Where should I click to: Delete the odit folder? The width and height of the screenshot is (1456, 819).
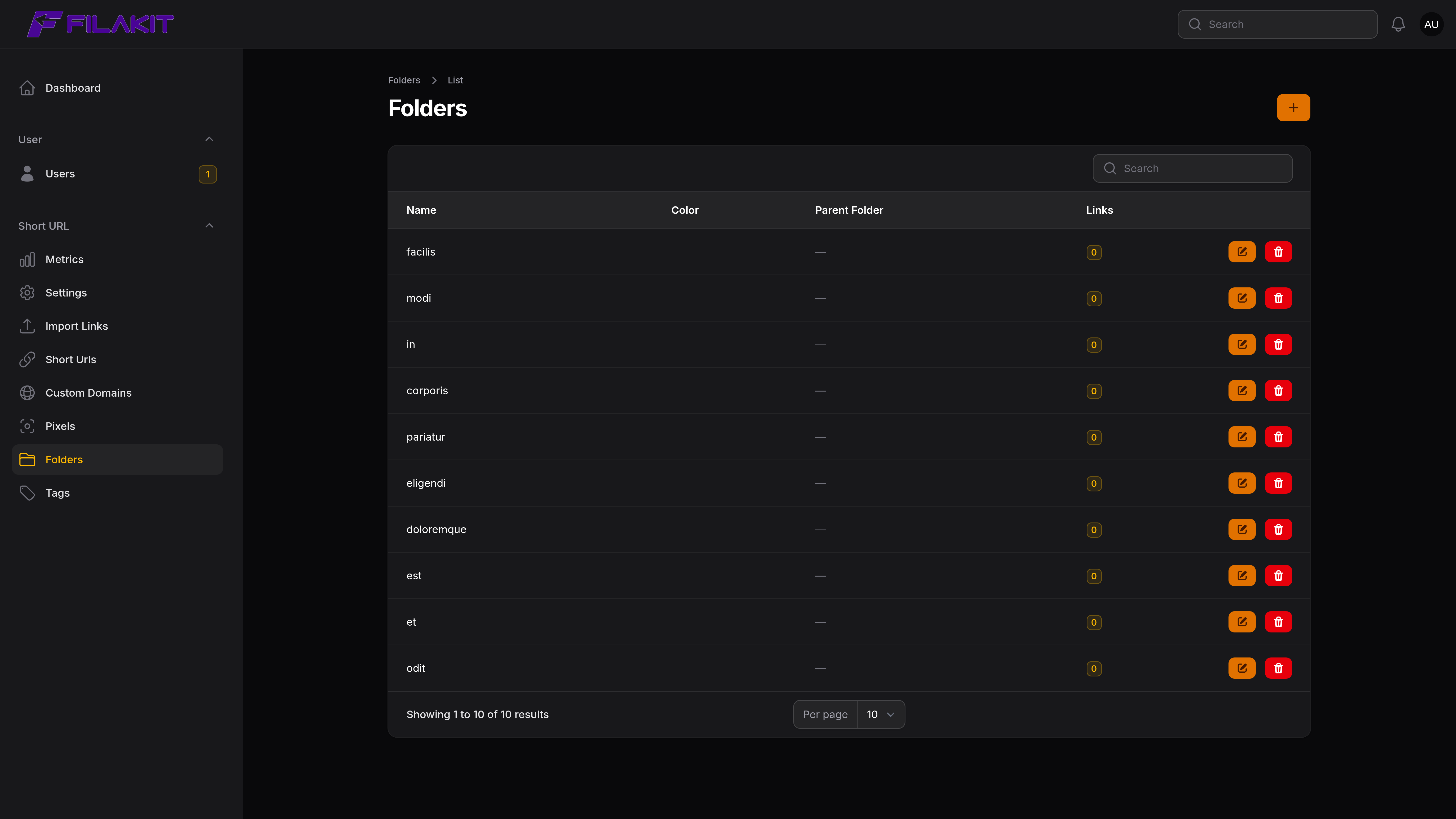(x=1278, y=669)
